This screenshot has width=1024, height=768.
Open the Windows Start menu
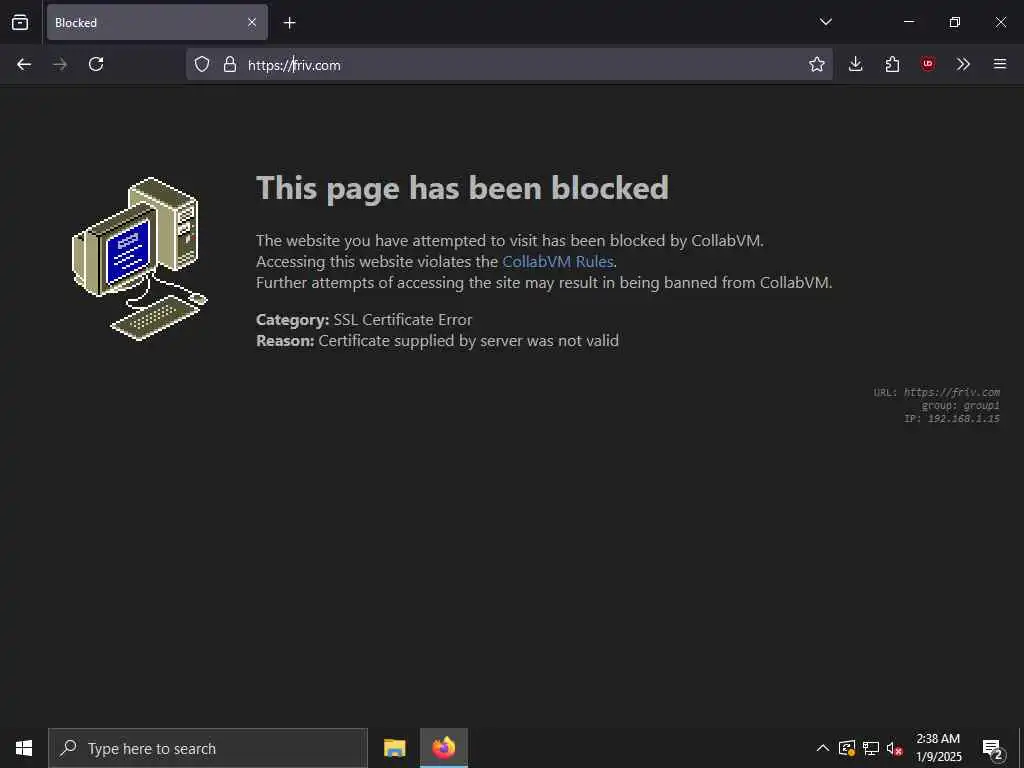[x=24, y=748]
